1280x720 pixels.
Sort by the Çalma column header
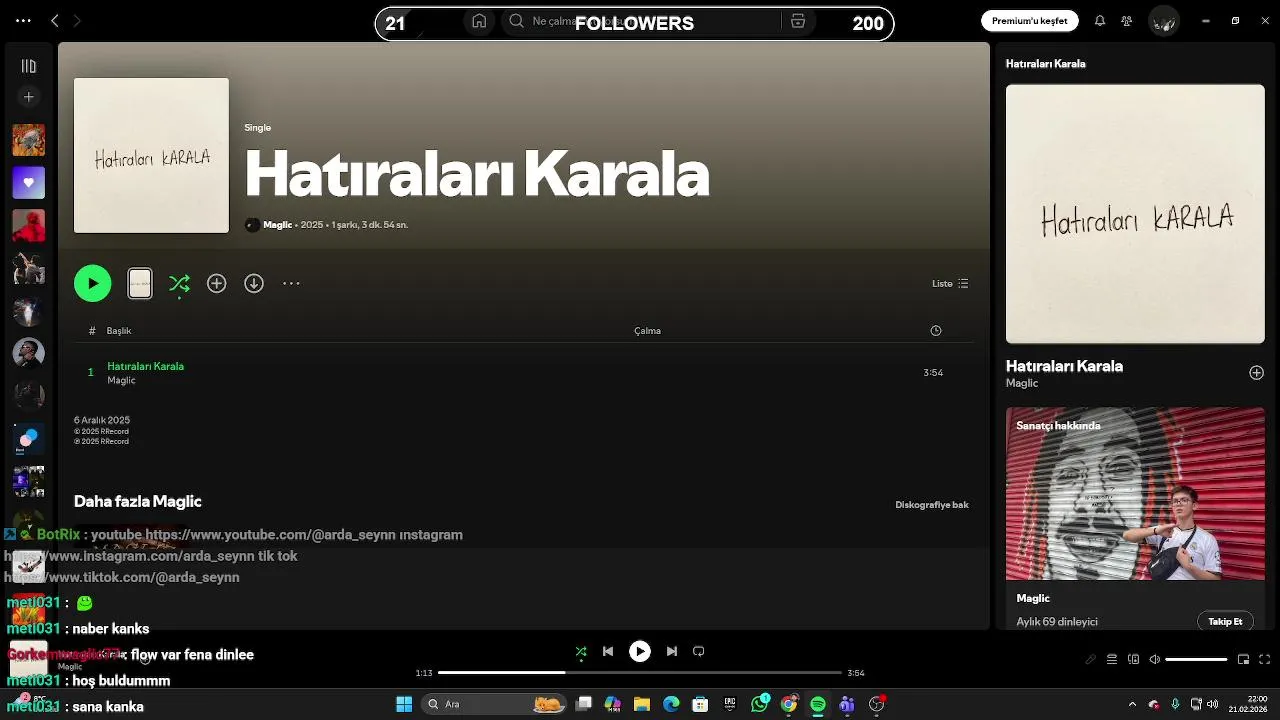[647, 330]
